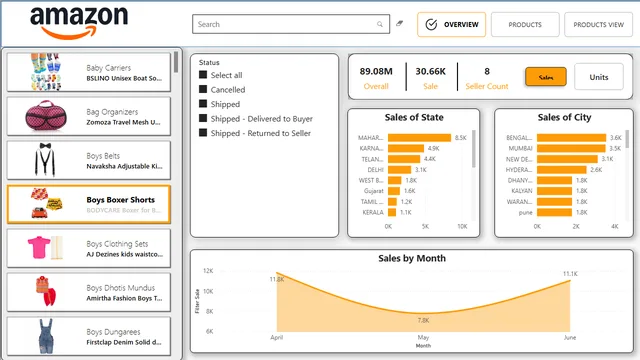Click the Baby Carriers socks thumbnail
The width and height of the screenshot is (640, 360).
pos(46,72)
